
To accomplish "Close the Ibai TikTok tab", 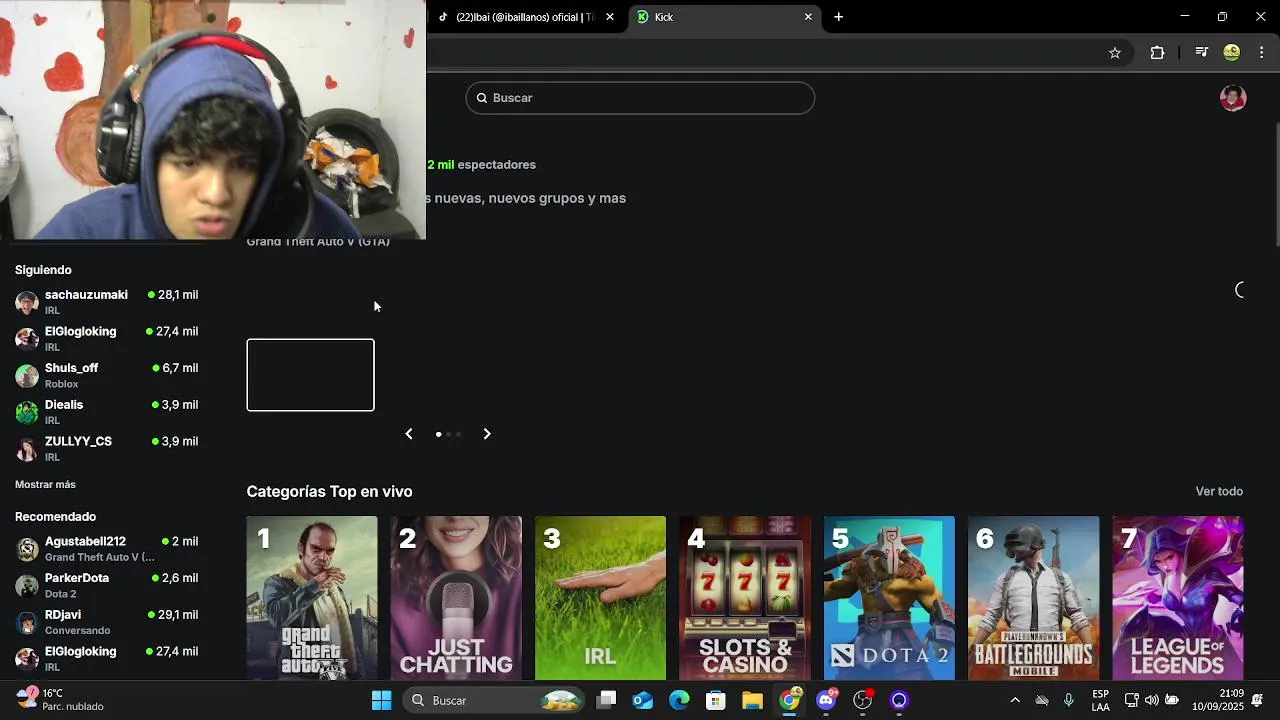I will click(610, 17).
